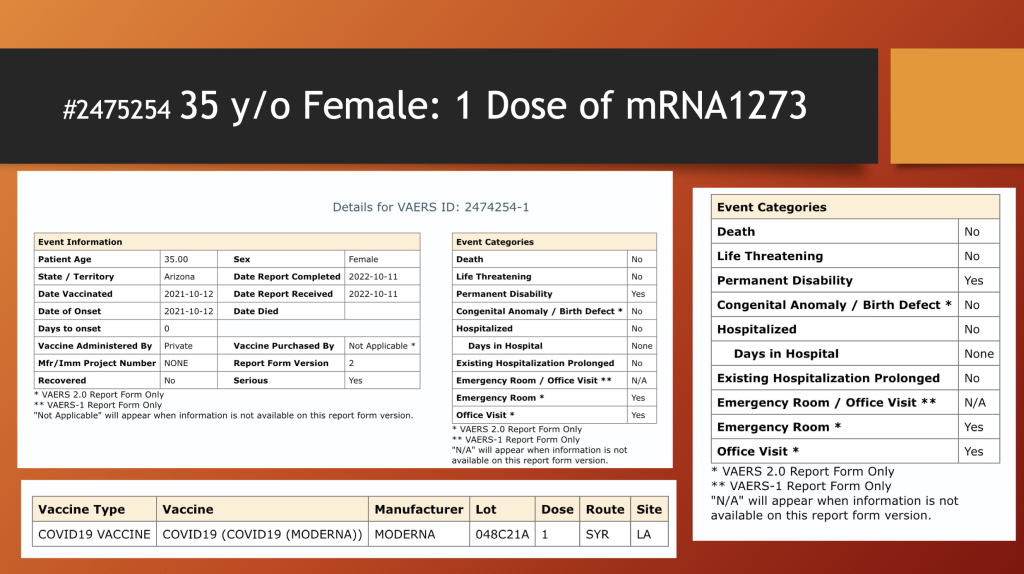Select the 'COVID19 (COVID19 (MODERNA))' vaccine cell

262,534
